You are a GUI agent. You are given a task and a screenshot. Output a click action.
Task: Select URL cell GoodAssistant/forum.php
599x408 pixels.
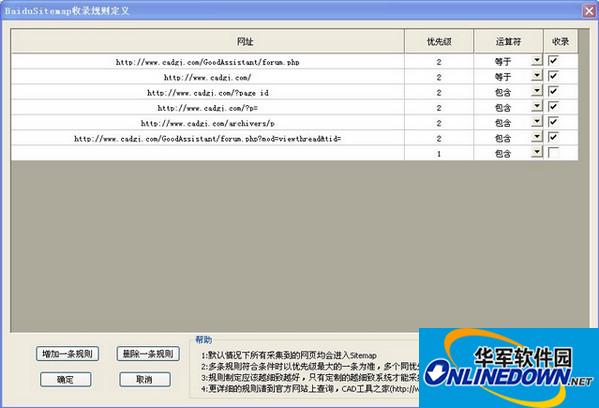pos(207,62)
